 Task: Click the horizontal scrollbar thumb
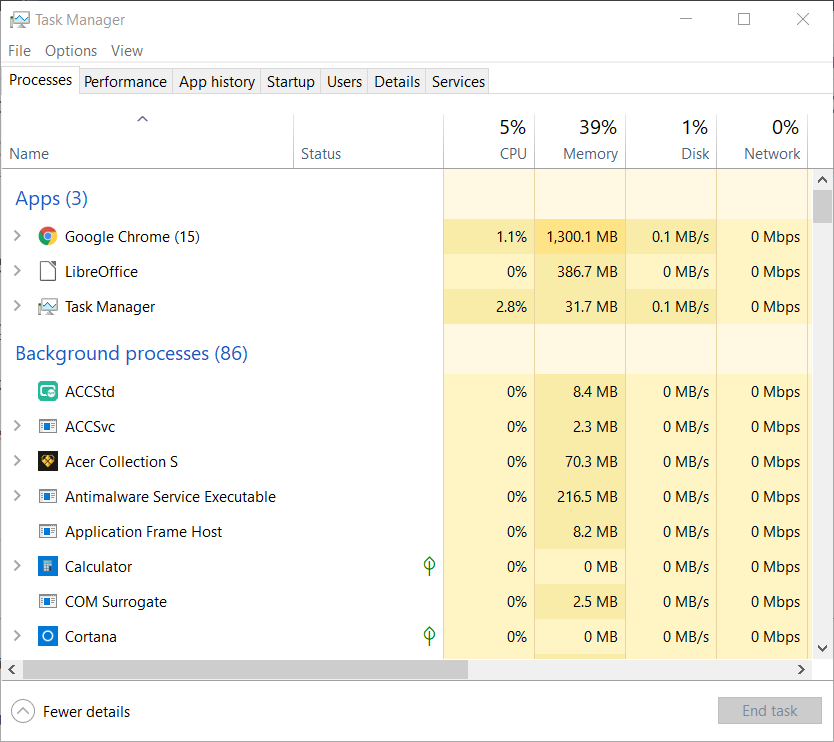[245, 669]
